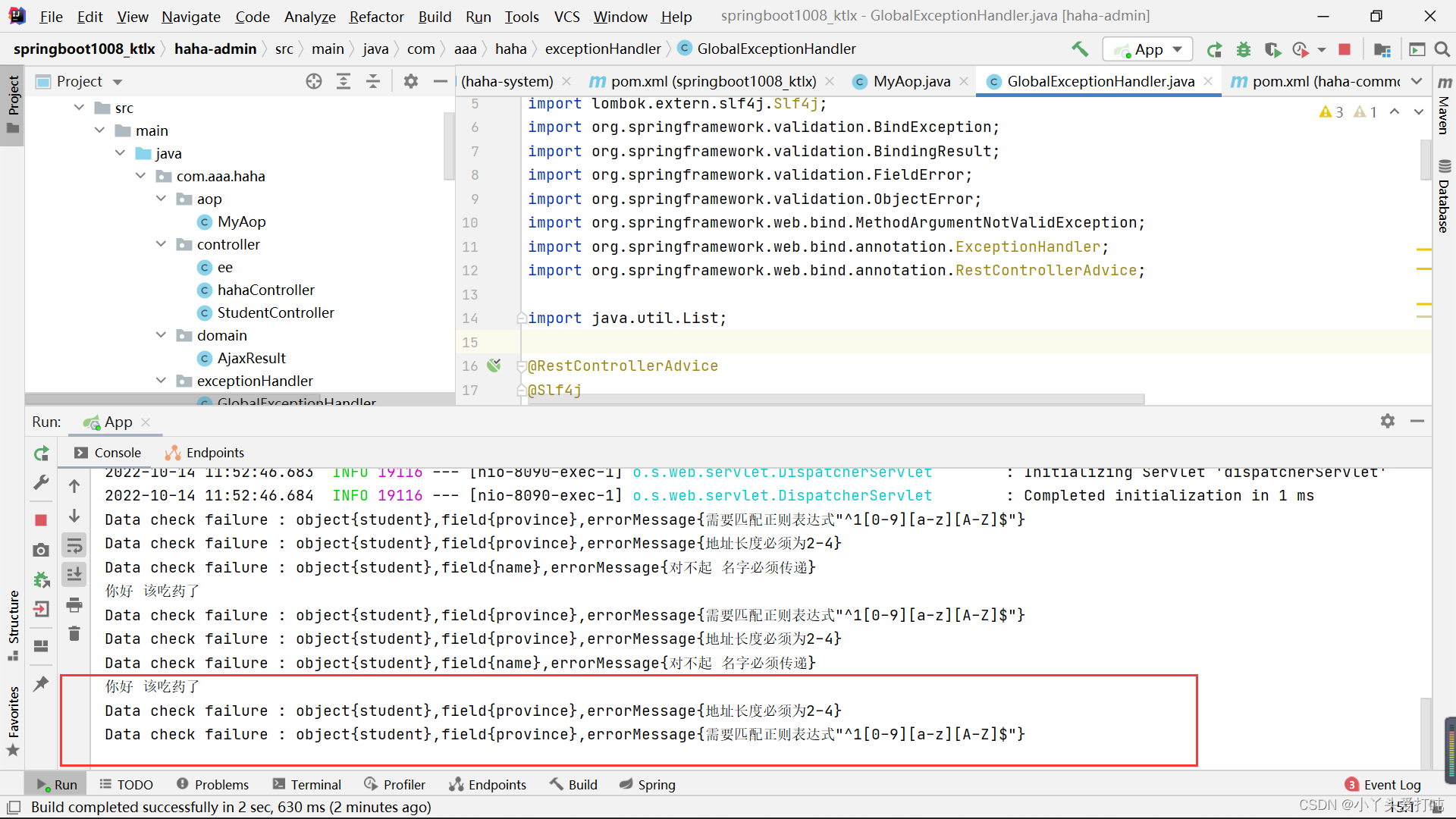Stop process in Run panel sidebar
This screenshot has height=819, width=1456.
point(42,520)
